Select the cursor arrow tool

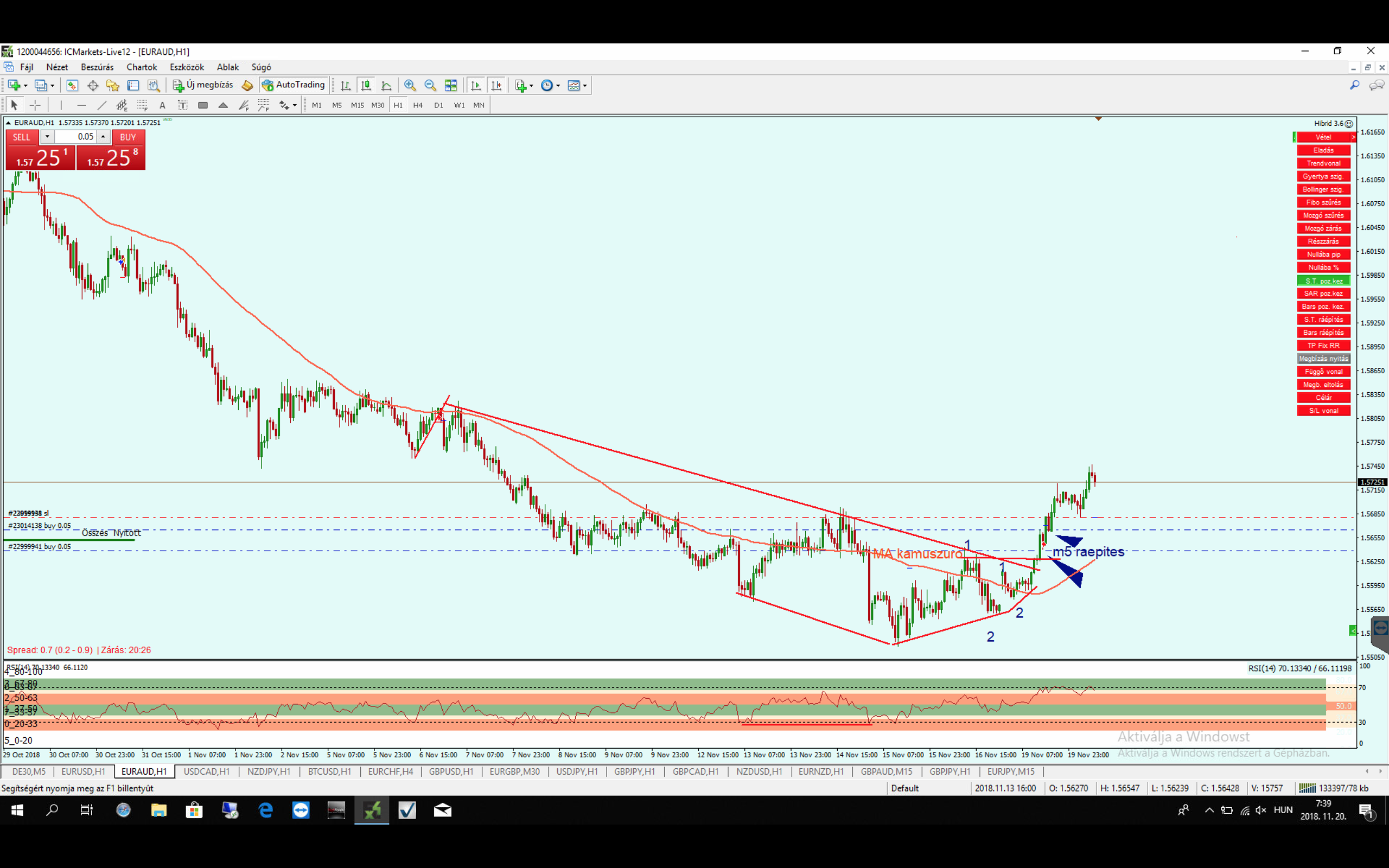[14, 105]
